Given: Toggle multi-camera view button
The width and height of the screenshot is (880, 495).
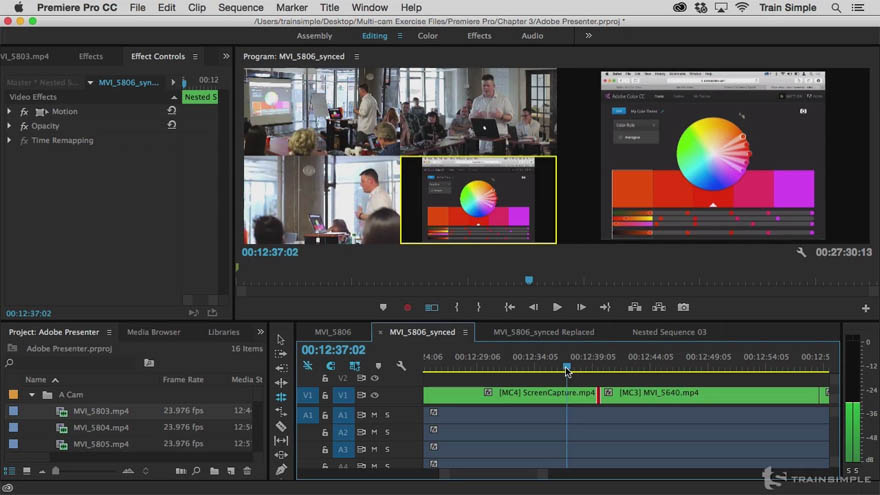Looking at the screenshot, I should coord(432,308).
